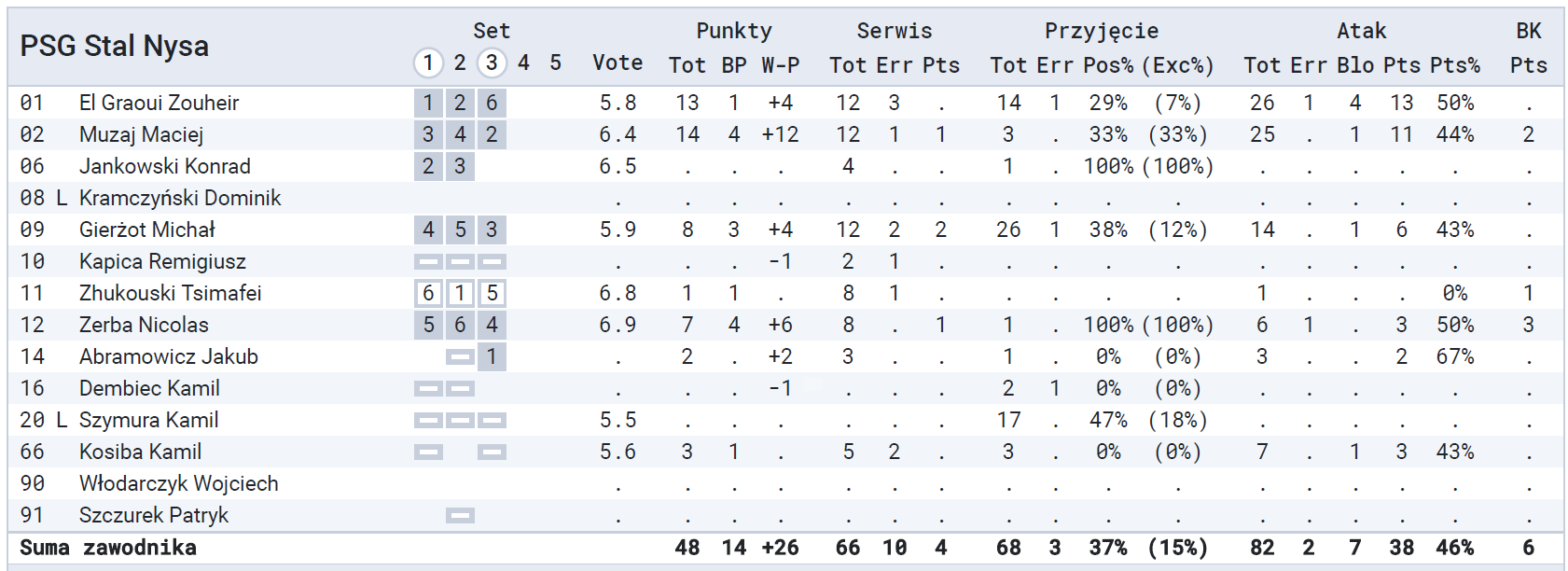Select circled Set 1 header
1568x571 pixels.
tap(428, 63)
